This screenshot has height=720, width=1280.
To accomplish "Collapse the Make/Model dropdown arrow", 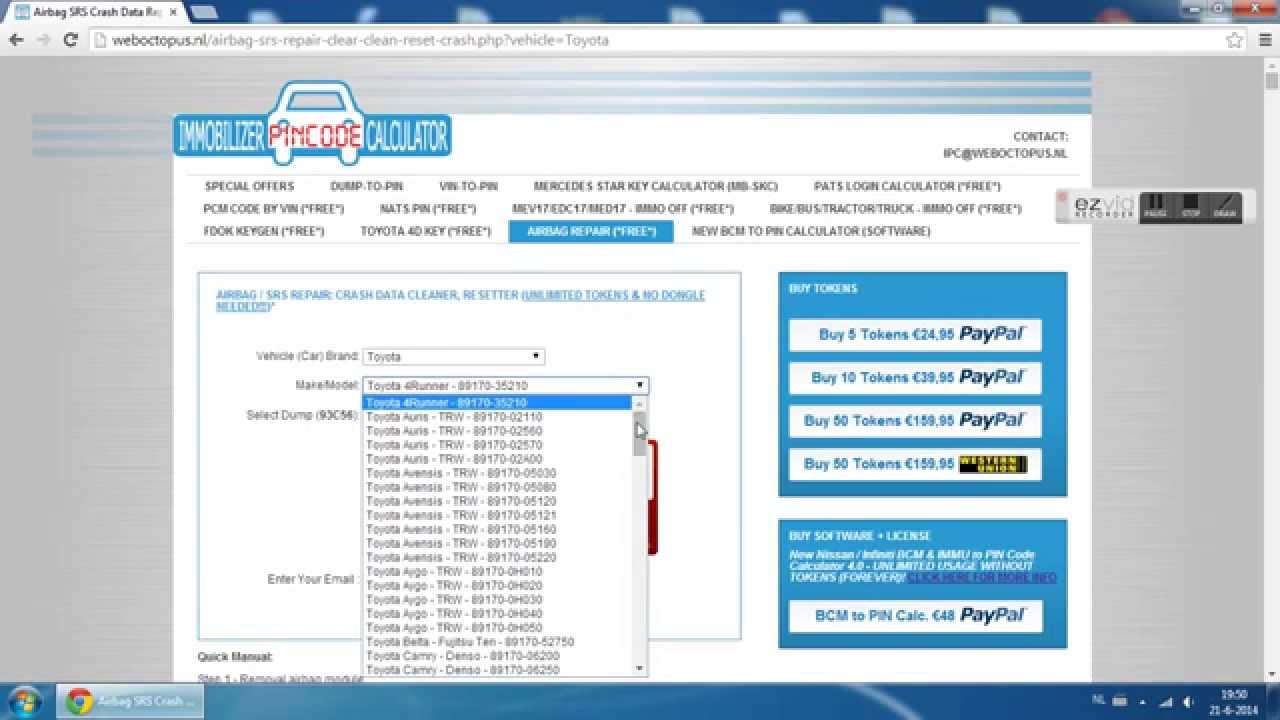I will pos(640,385).
